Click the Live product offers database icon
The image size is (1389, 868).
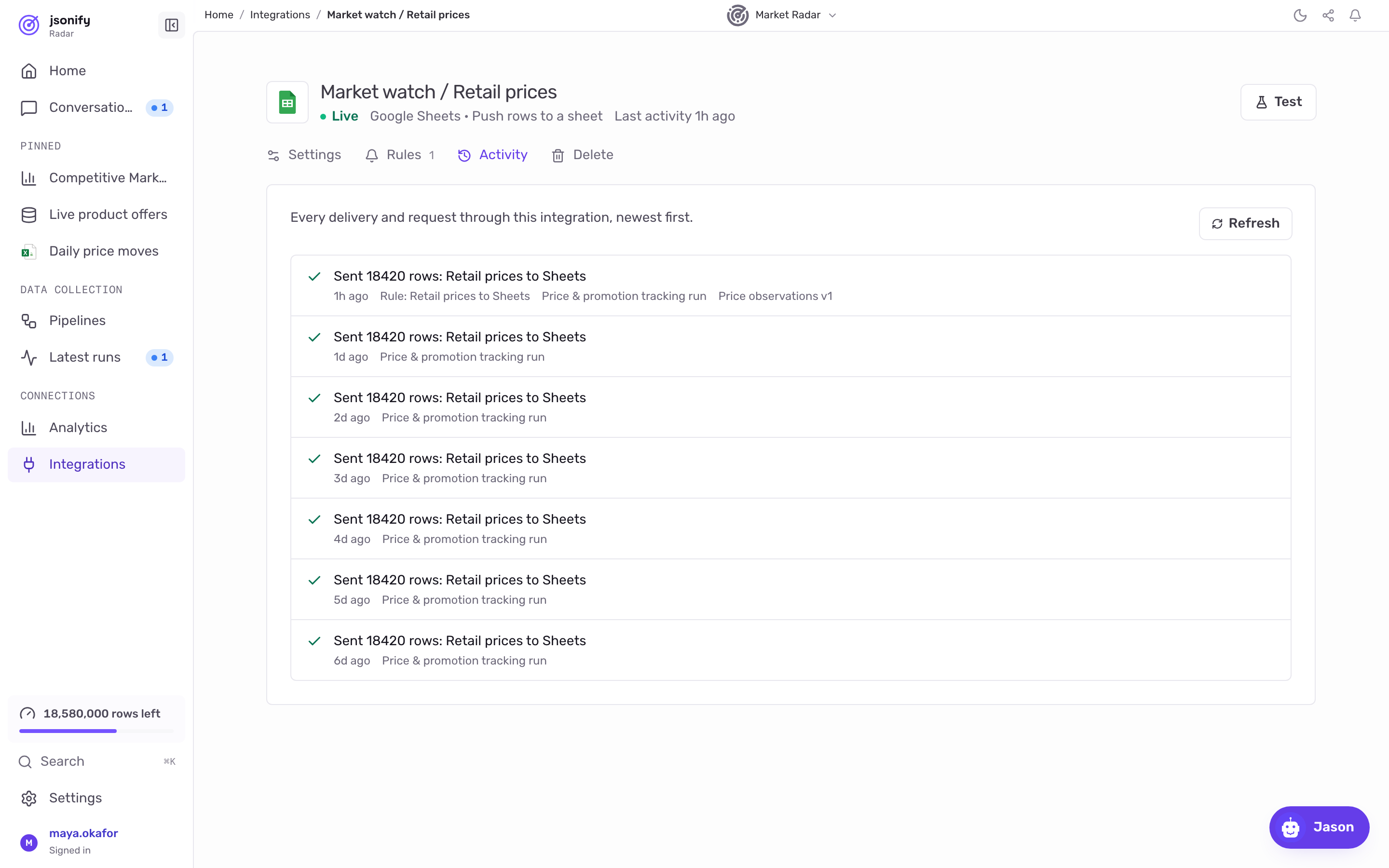click(x=29, y=215)
